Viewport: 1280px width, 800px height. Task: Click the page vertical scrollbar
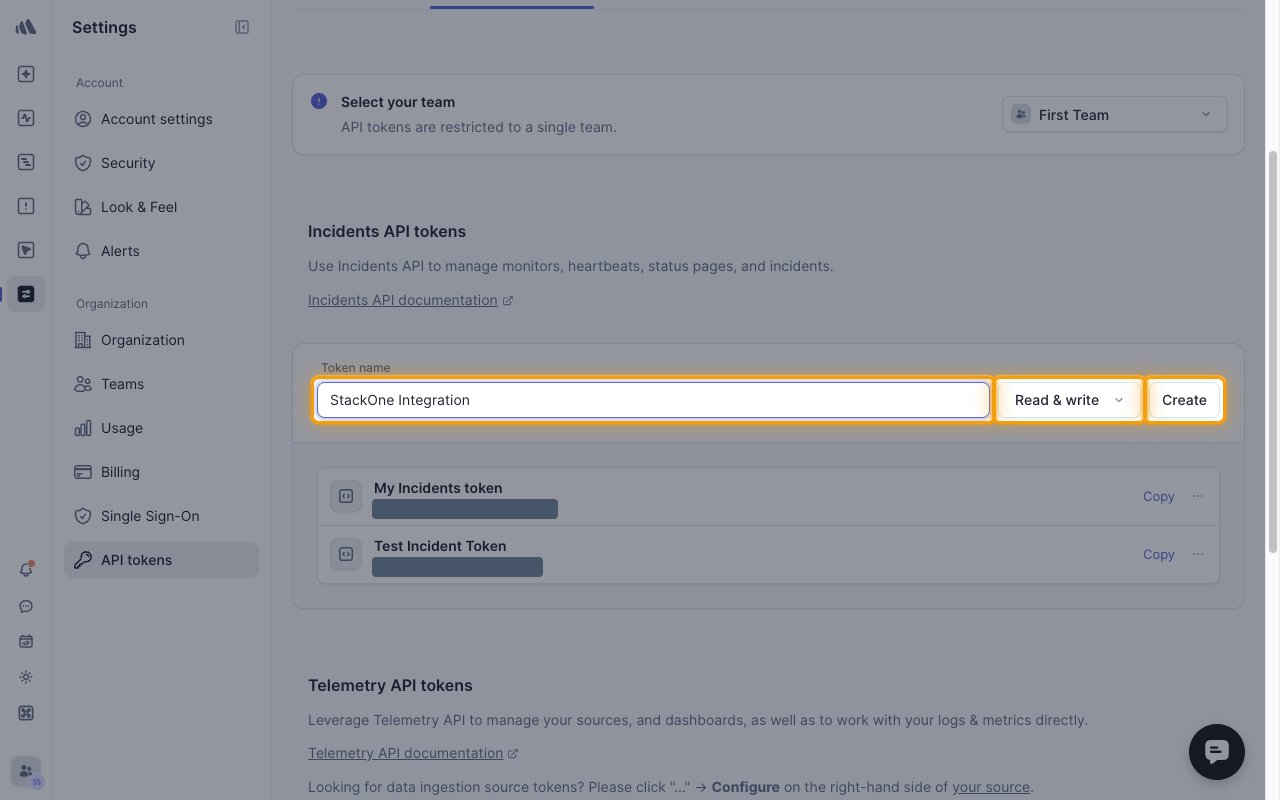pos(1273,350)
